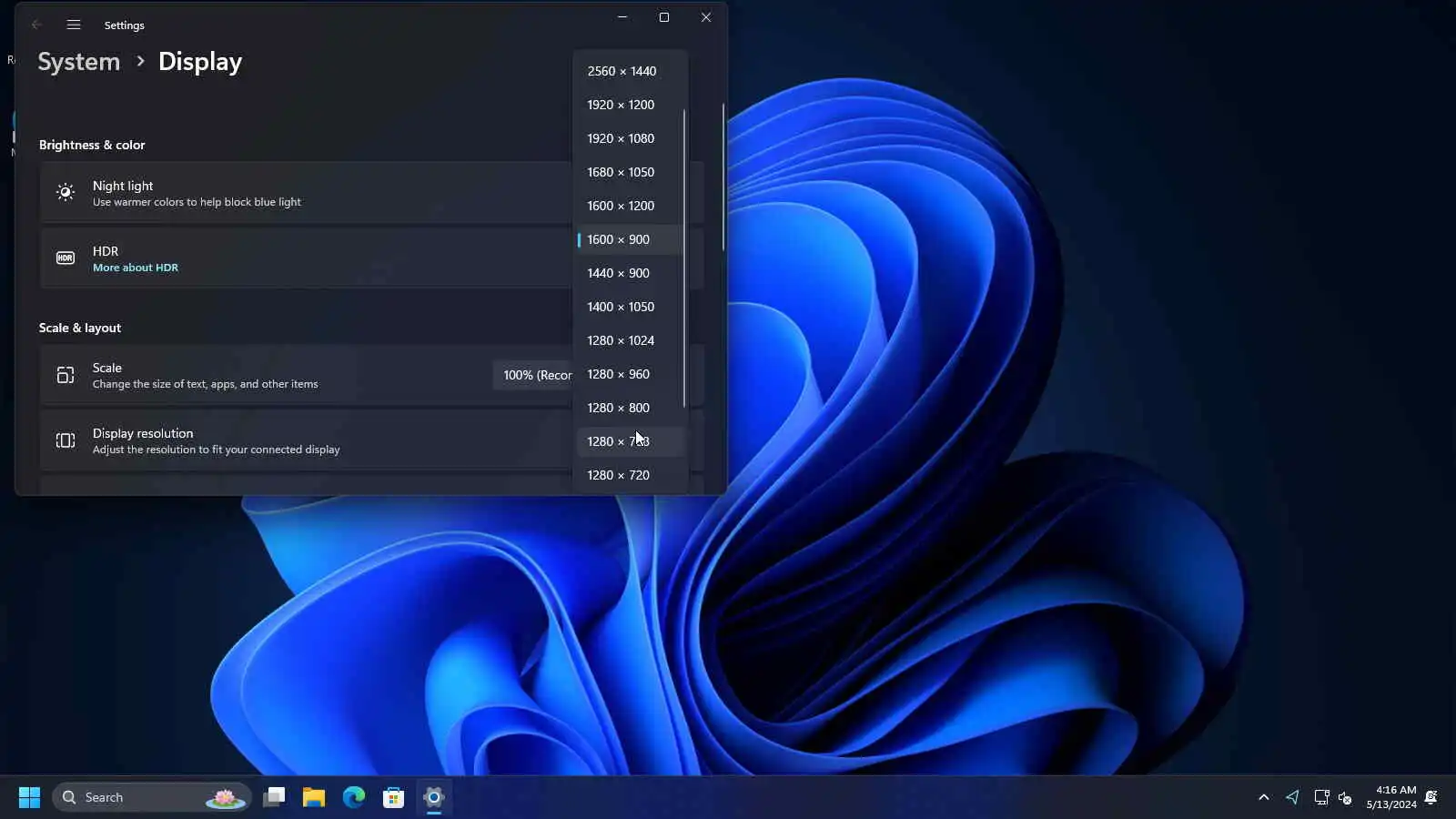Screen dimensions: 1456x819
Task: Click the taskbar Search box
Action: (152, 797)
